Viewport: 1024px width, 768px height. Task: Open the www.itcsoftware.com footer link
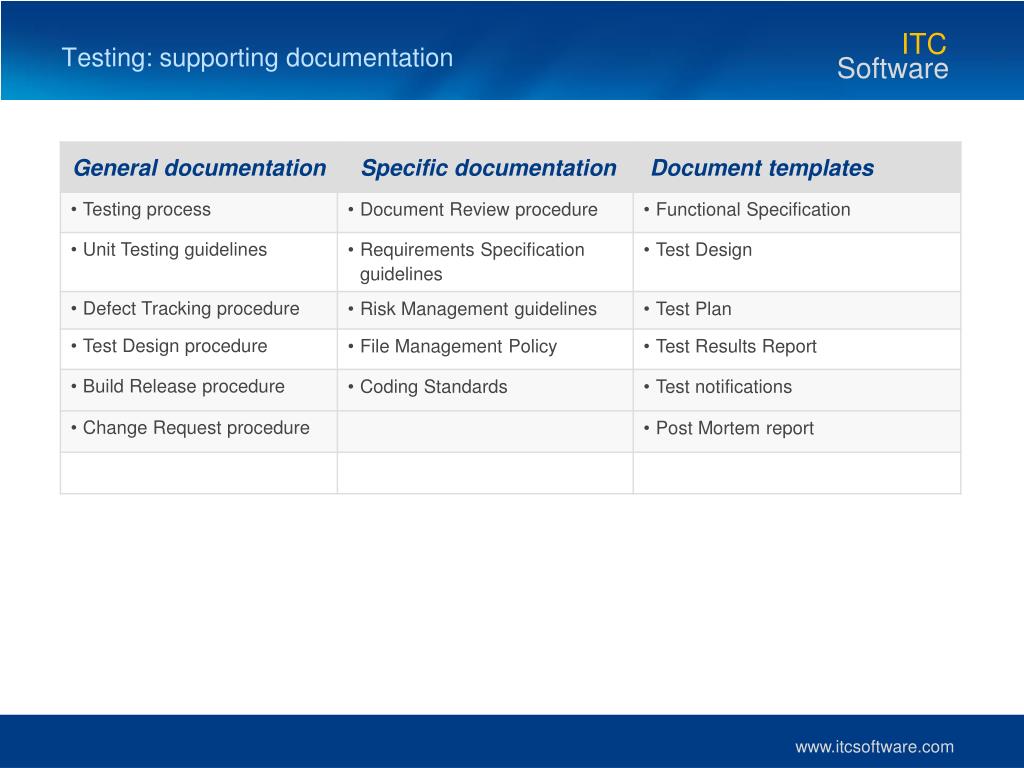(874, 746)
